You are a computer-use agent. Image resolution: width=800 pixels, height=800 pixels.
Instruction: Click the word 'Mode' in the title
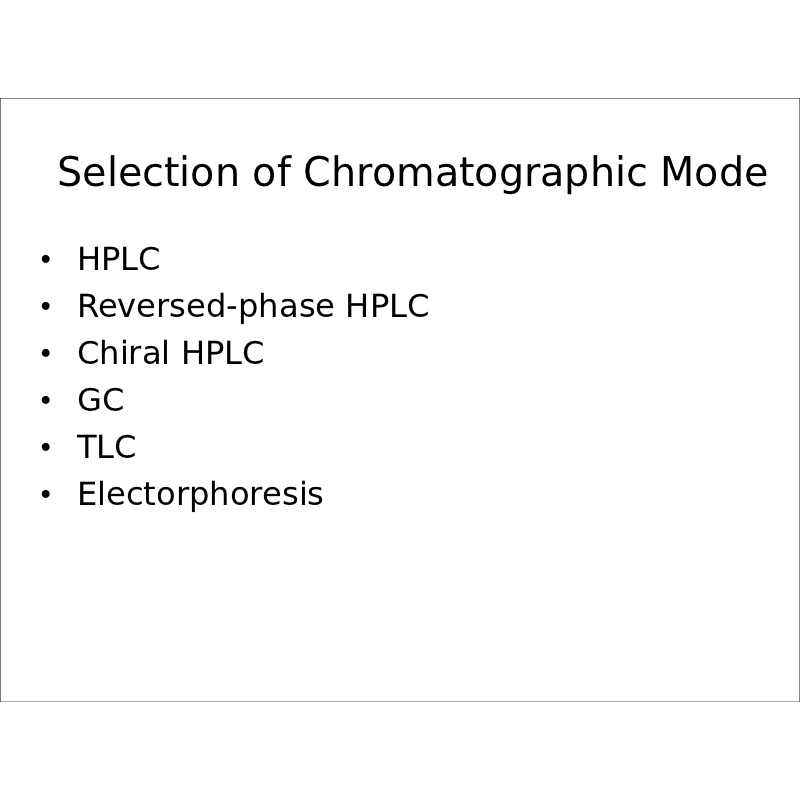coord(714,173)
